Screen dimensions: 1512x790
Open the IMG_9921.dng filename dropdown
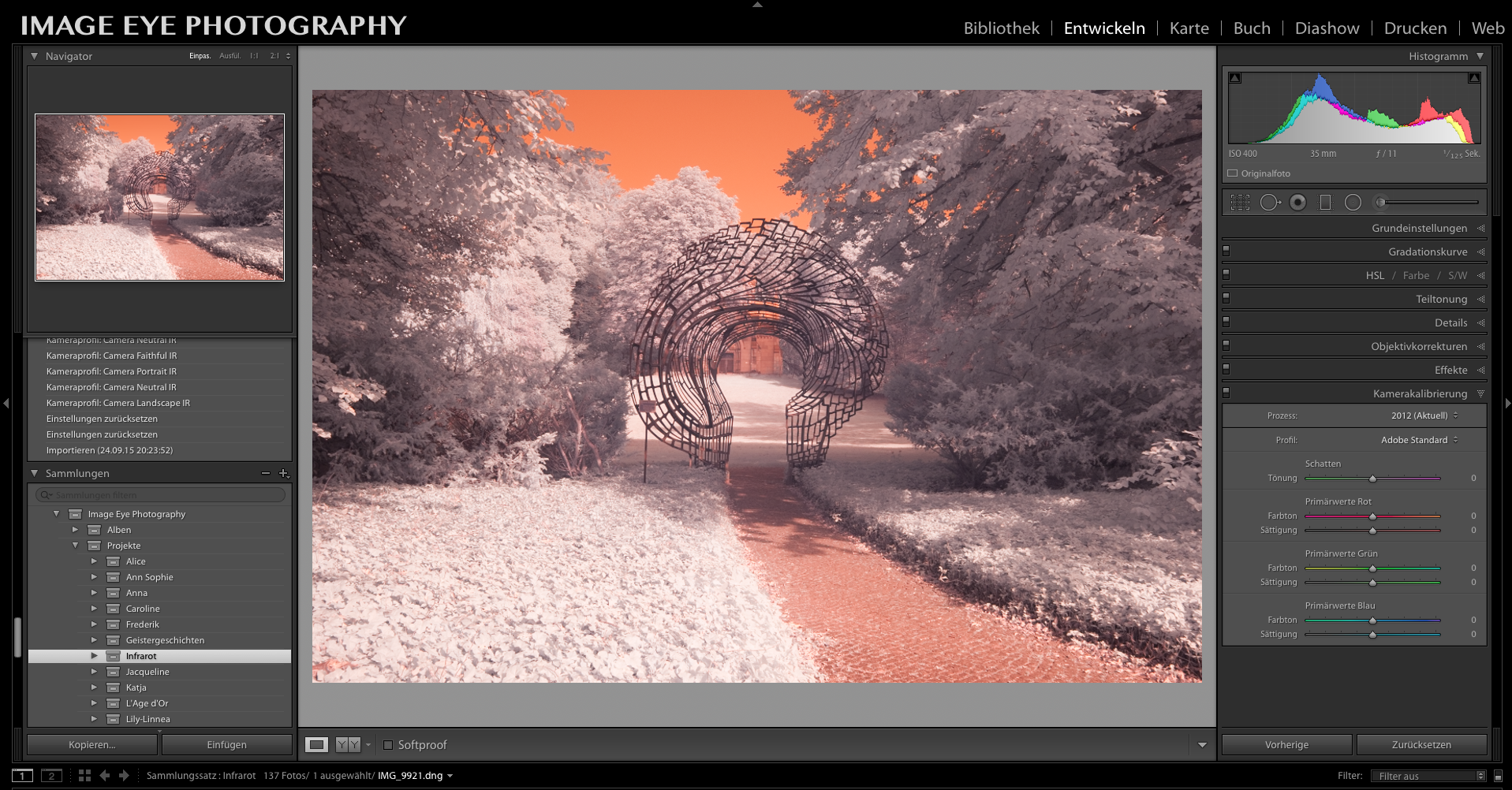pos(415,776)
